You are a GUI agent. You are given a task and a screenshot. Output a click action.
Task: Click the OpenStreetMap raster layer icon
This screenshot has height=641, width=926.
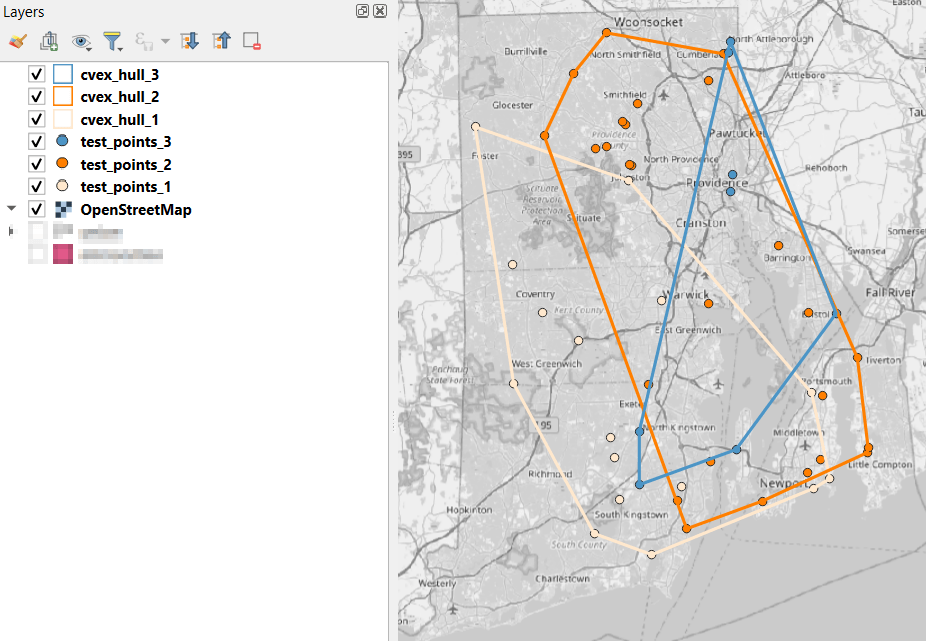point(63,209)
